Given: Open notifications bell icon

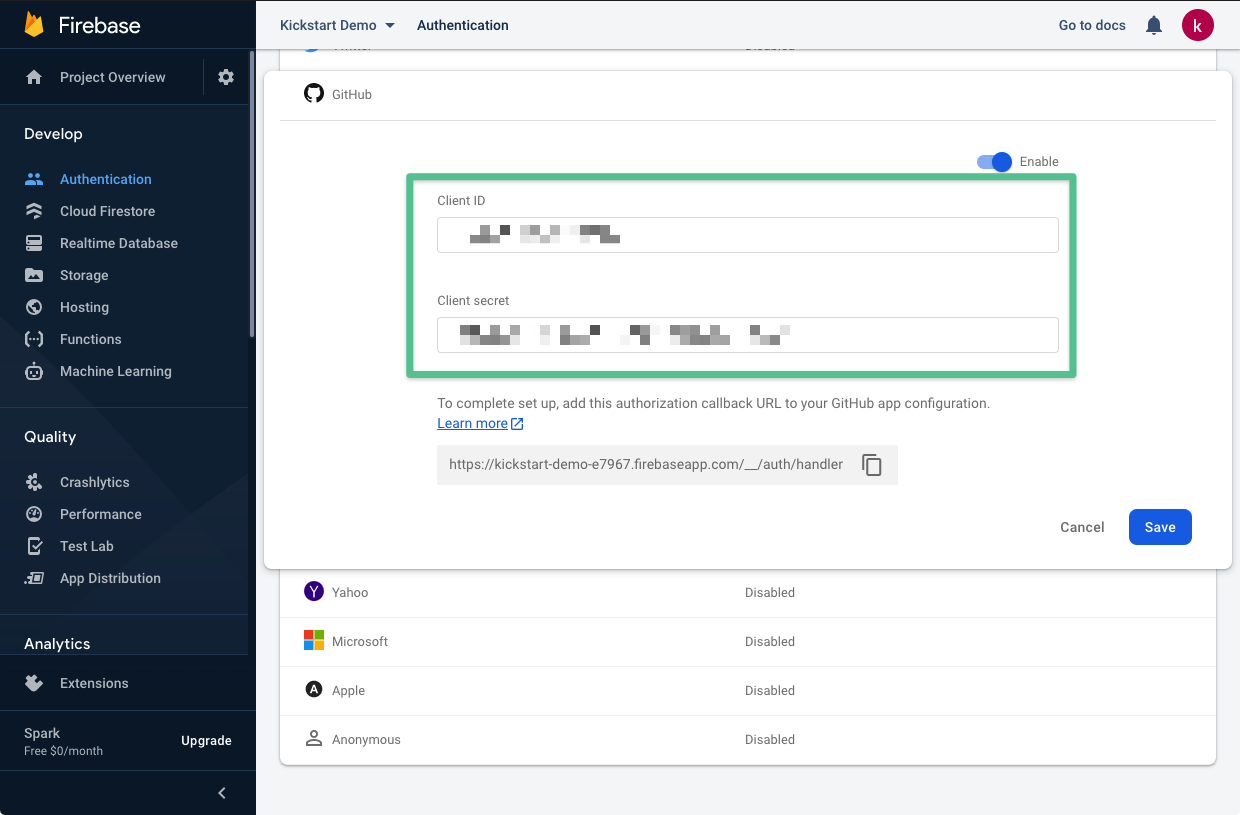Looking at the screenshot, I should click(1154, 25).
